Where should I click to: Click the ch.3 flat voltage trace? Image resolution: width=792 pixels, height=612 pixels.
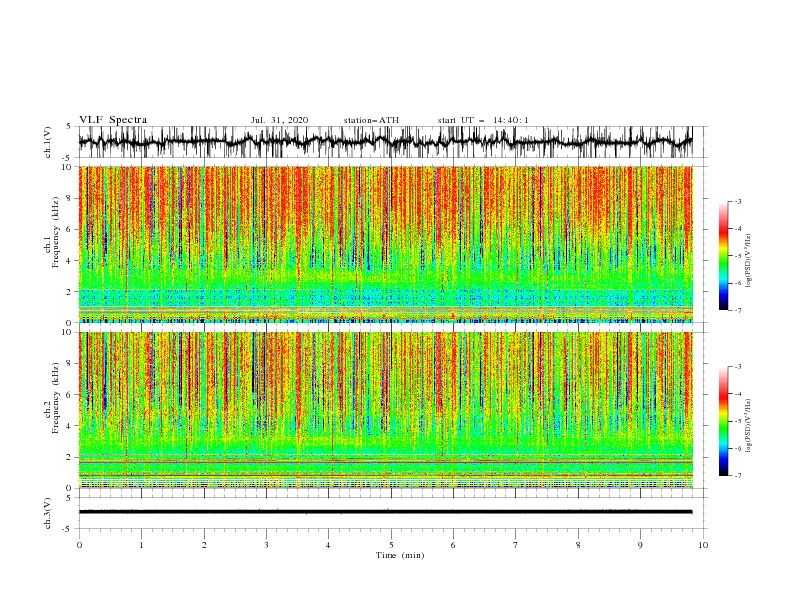pyautogui.click(x=385, y=512)
